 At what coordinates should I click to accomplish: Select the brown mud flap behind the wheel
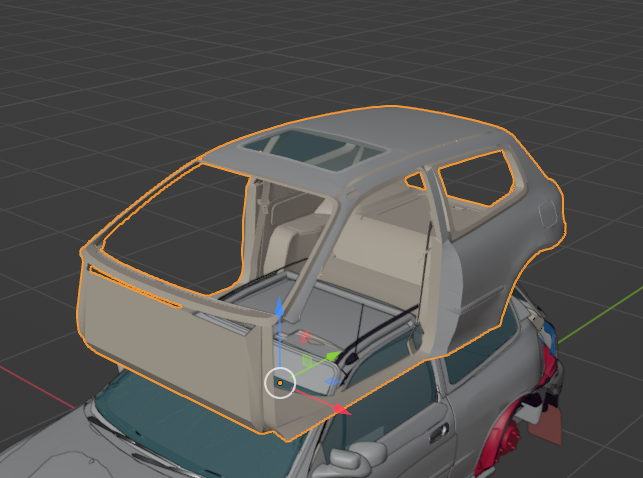click(x=547, y=424)
